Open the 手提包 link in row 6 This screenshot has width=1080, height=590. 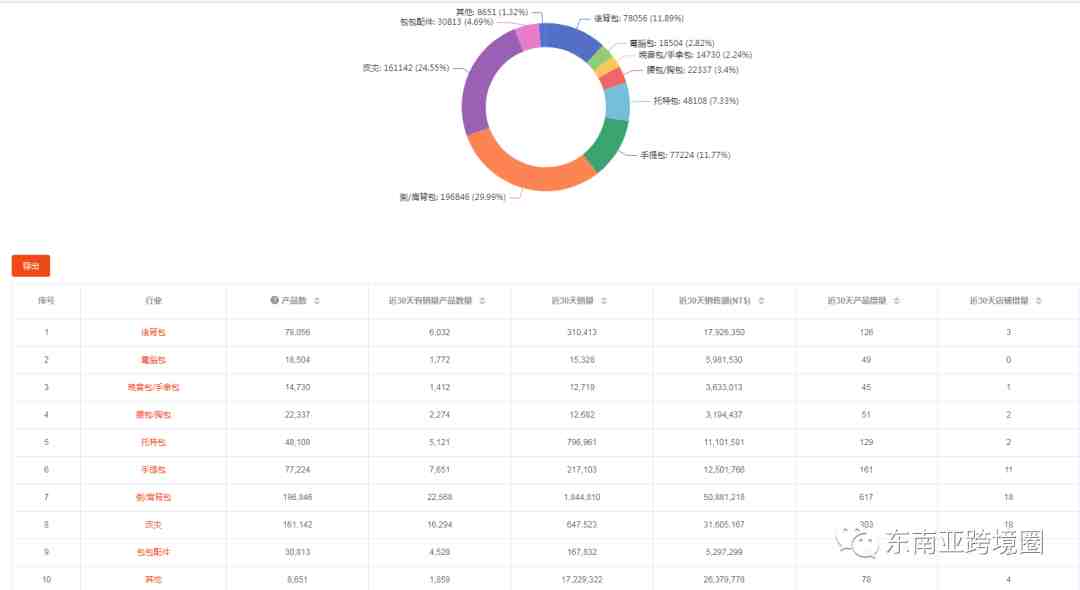[x=153, y=469]
